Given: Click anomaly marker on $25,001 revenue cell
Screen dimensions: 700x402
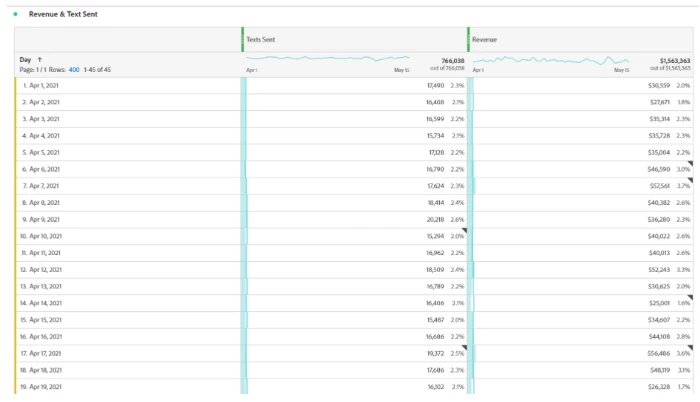Looking at the screenshot, I should (x=691, y=297).
